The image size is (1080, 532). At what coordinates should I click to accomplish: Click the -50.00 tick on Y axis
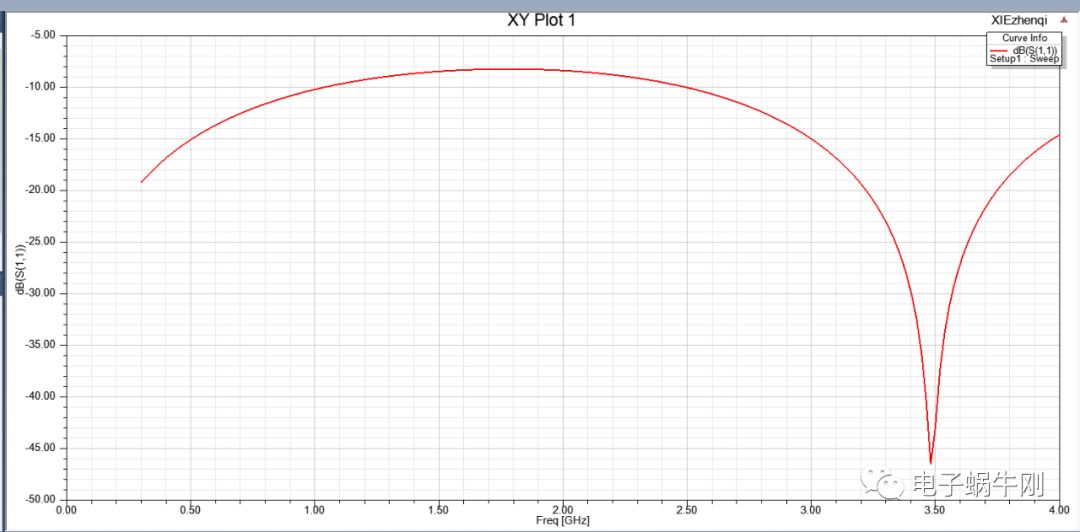point(42,499)
